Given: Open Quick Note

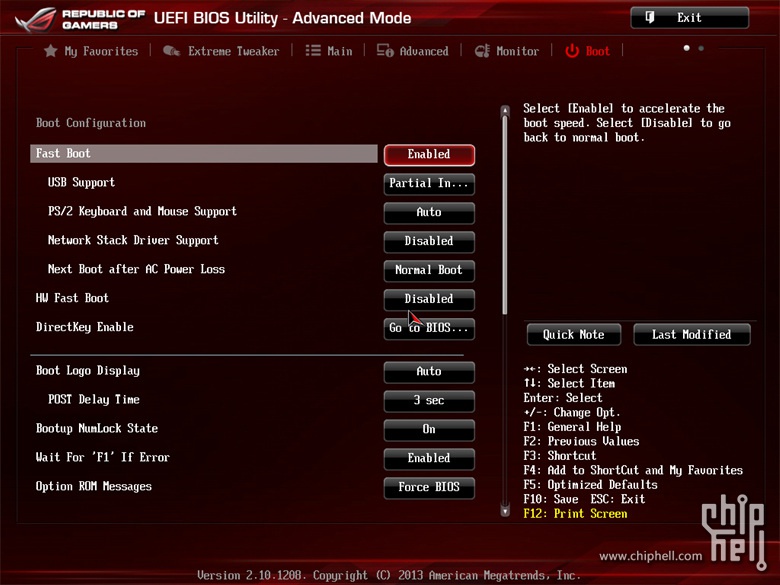Looking at the screenshot, I should (x=574, y=334).
